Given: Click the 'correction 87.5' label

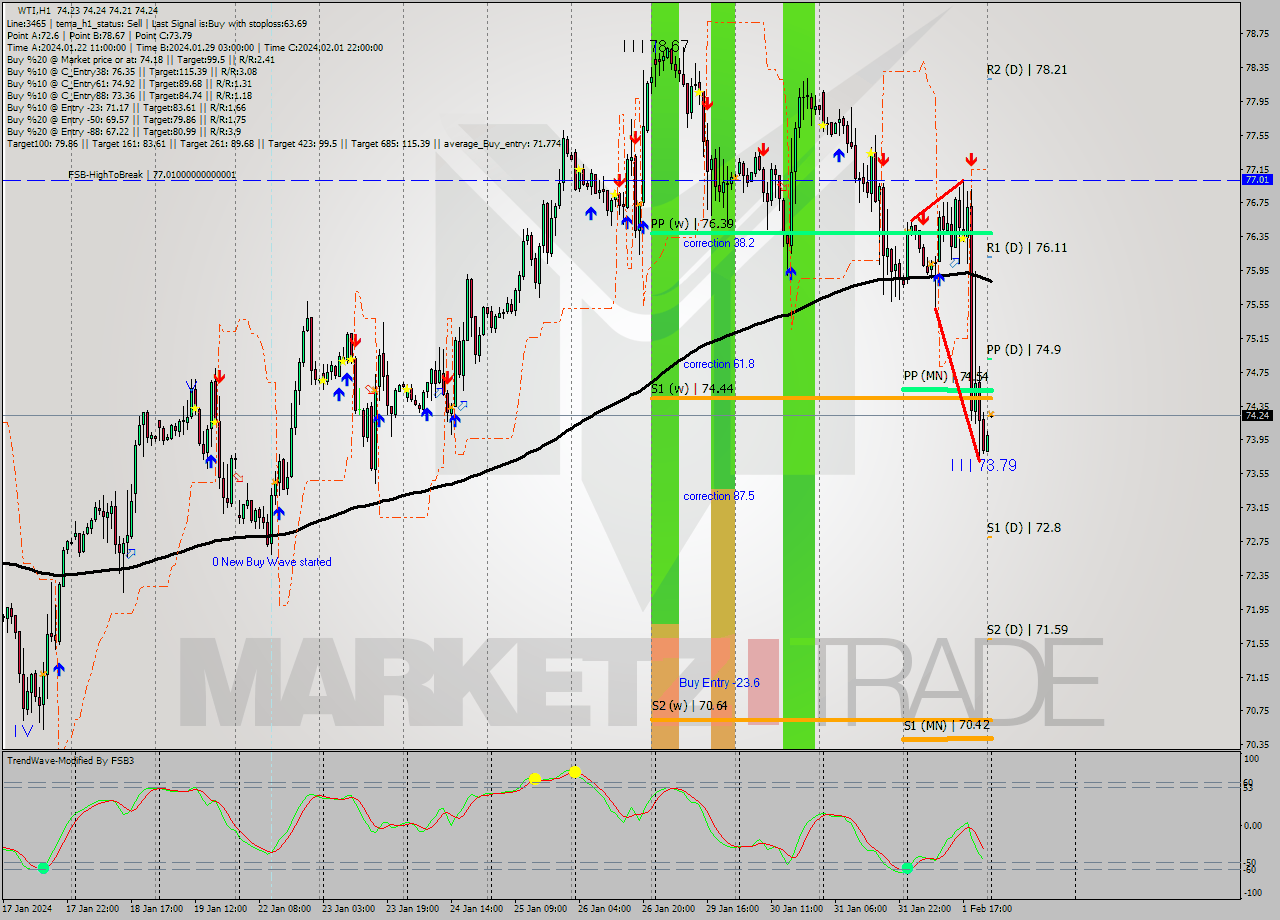Looking at the screenshot, I should 719,496.
